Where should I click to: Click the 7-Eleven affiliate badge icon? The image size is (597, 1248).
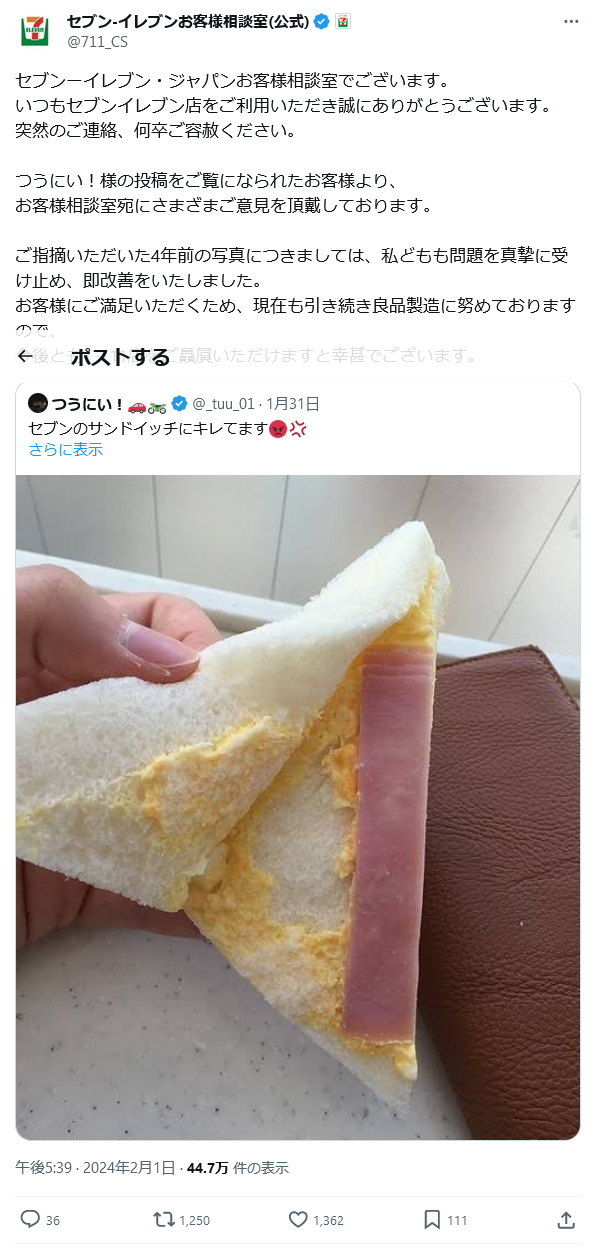(342, 21)
